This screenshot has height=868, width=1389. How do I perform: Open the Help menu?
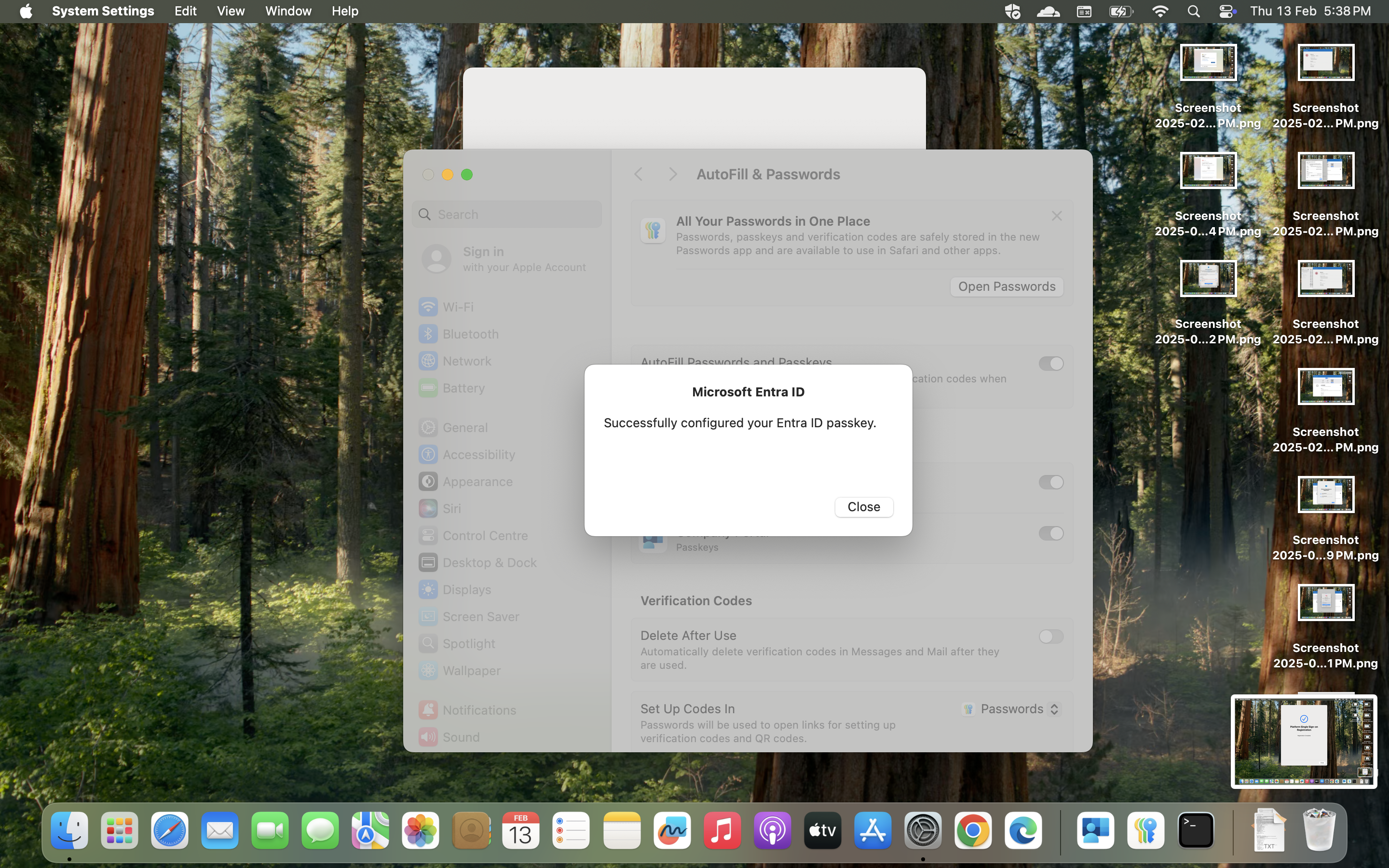pos(345,11)
